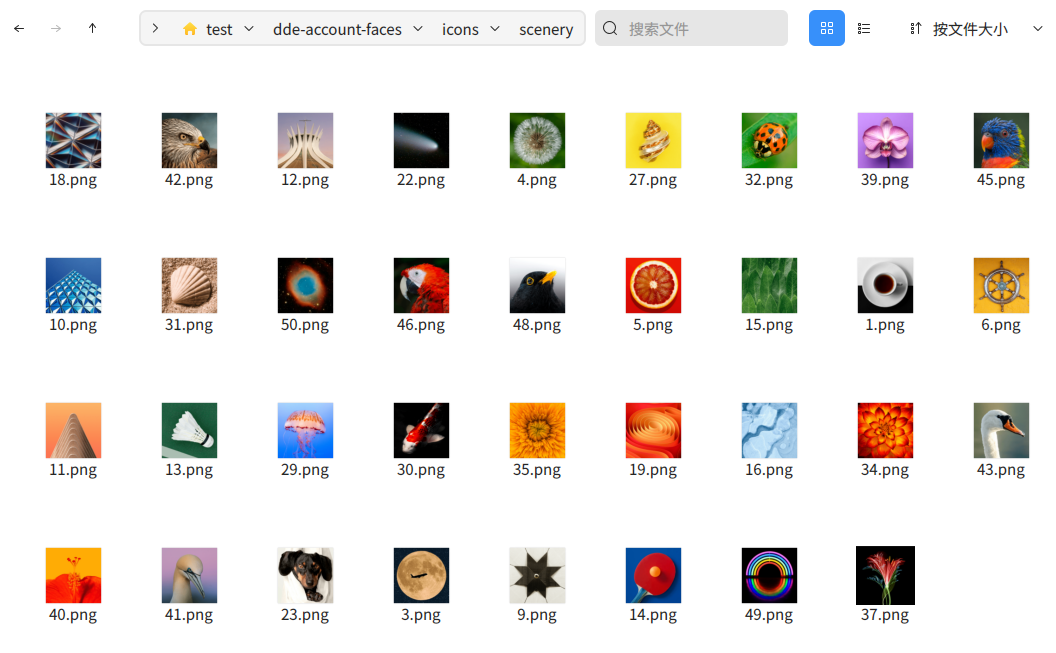The image size is (1056, 653).
Task: Select the 10.png blue glass building thumbnail
Action: 73,285
